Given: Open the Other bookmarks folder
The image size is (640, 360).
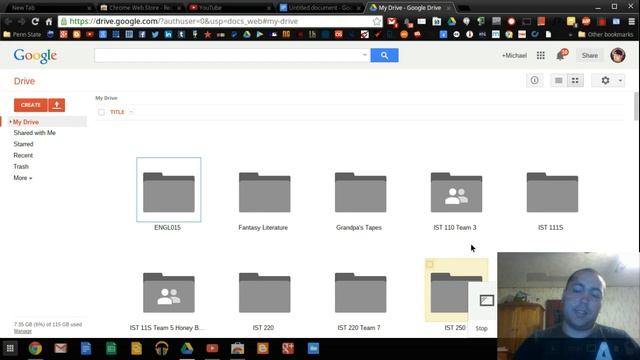Looking at the screenshot, I should (606, 35).
